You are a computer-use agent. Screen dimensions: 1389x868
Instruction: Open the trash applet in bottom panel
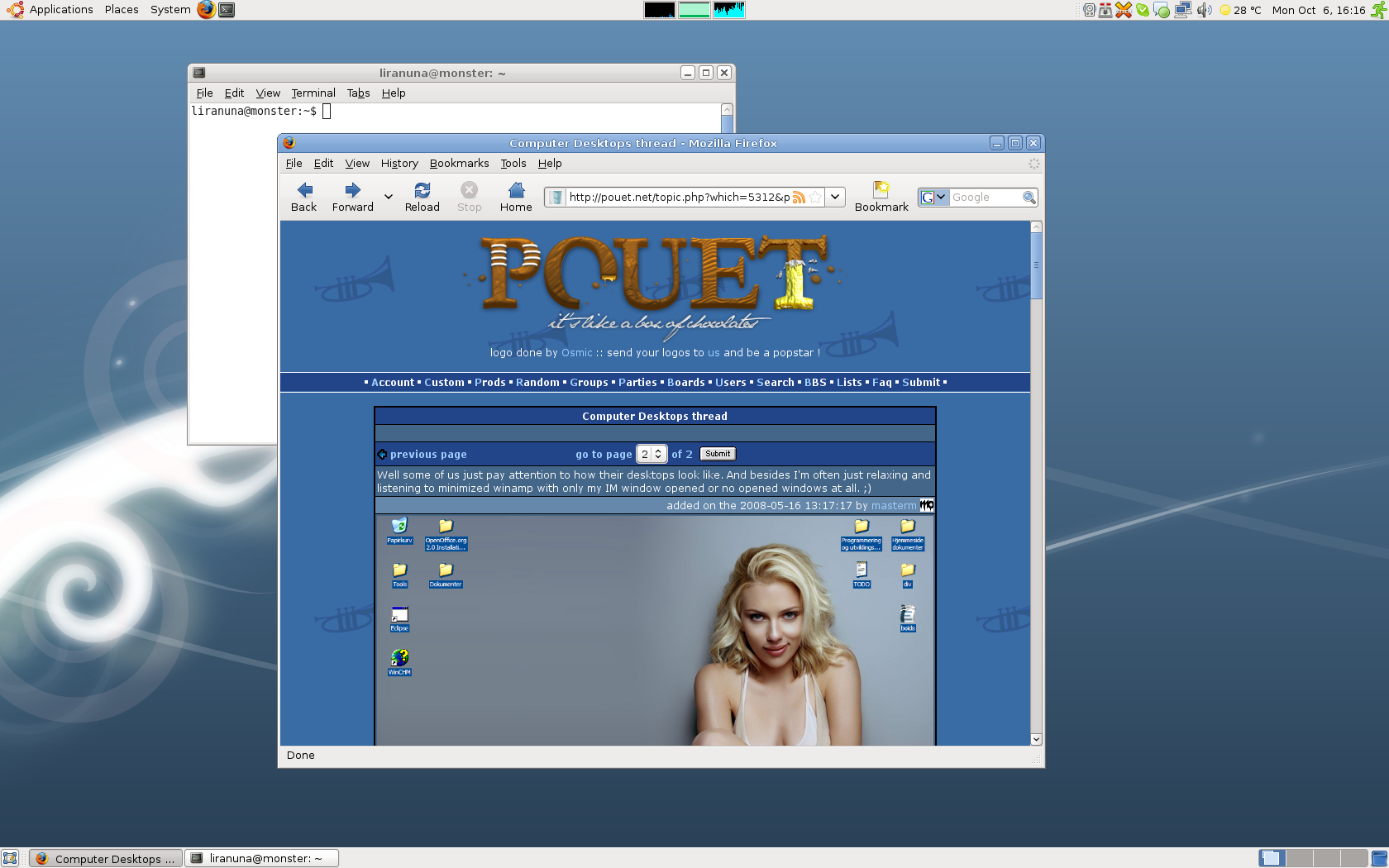point(1379,858)
